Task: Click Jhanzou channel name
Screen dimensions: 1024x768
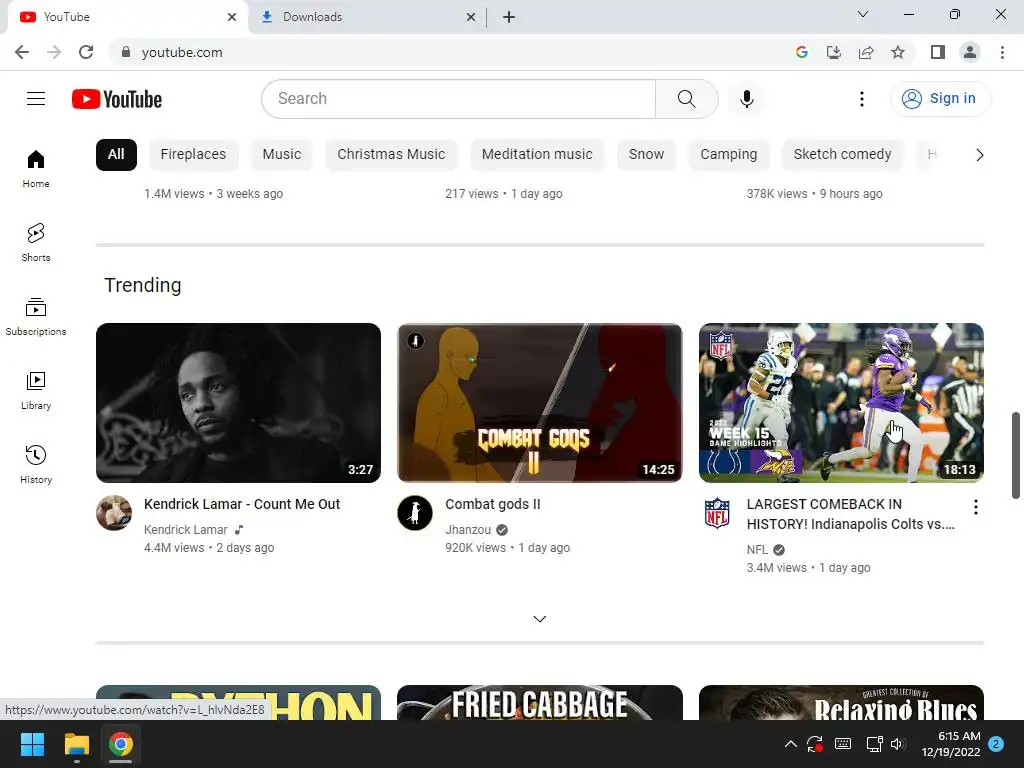Action: point(468,530)
